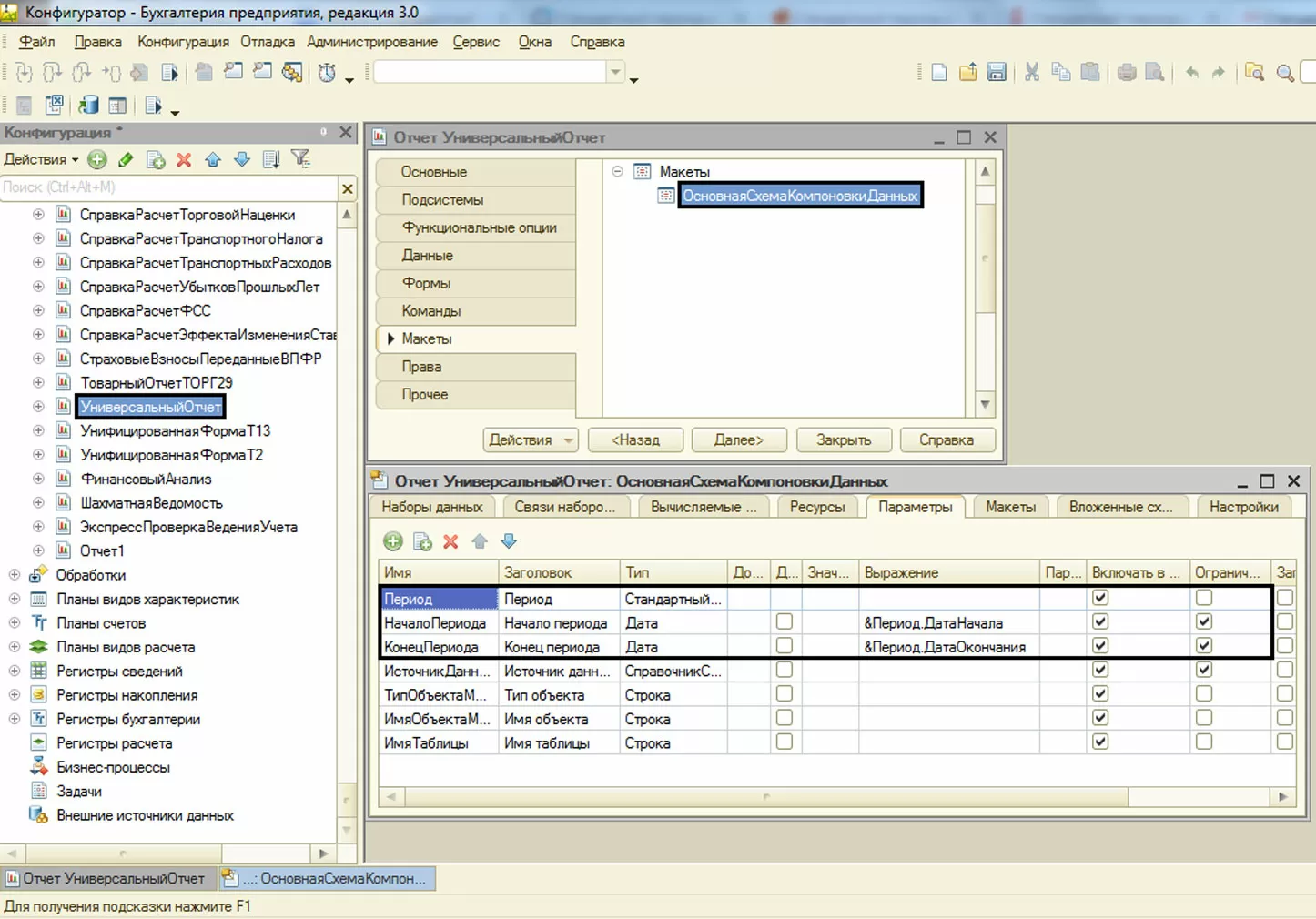Screen dimensions: 1316x919
Task: Click the red delete icon in Configuration panel
Action: [x=184, y=160]
